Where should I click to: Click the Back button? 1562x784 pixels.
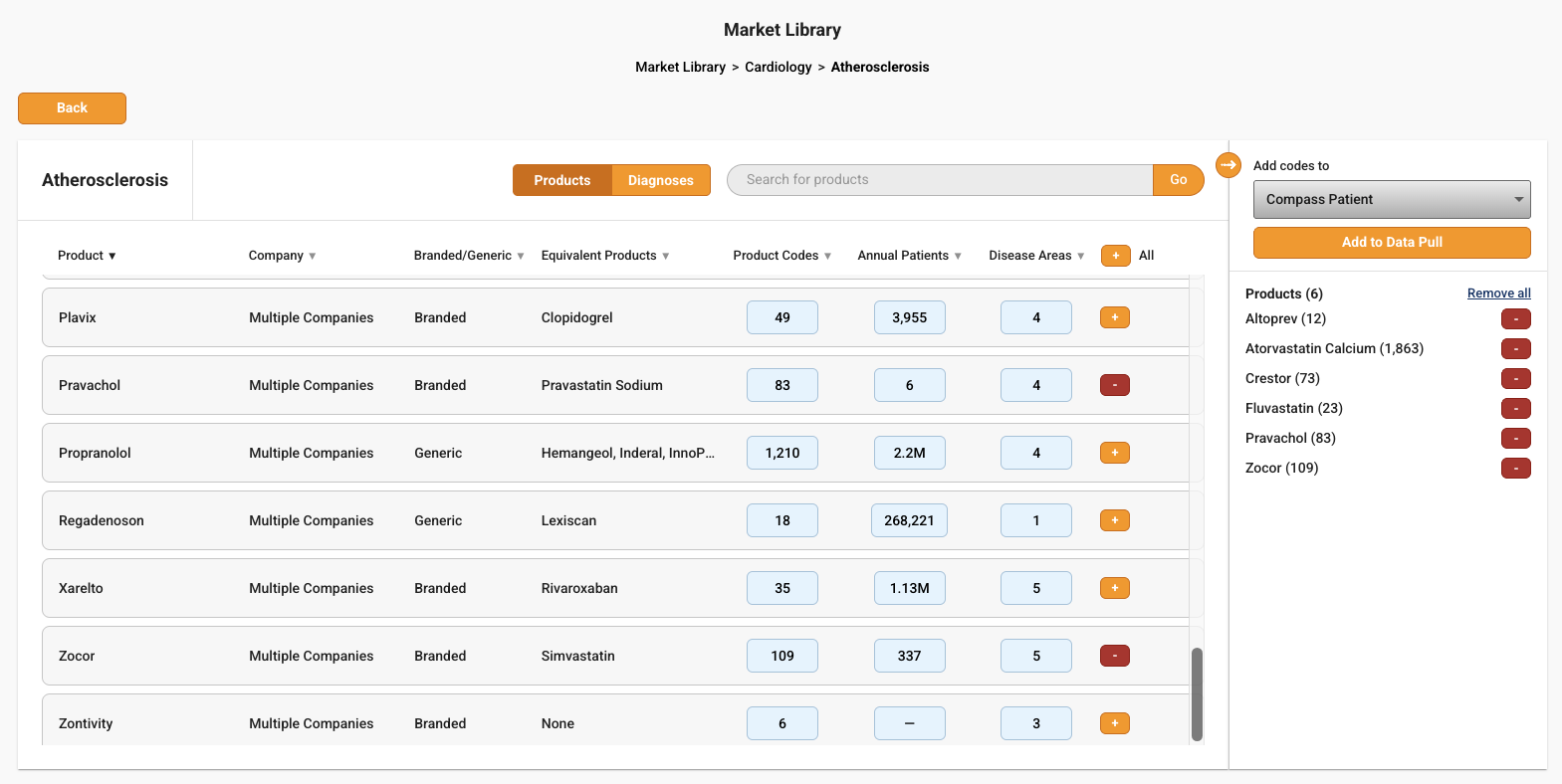(x=72, y=108)
